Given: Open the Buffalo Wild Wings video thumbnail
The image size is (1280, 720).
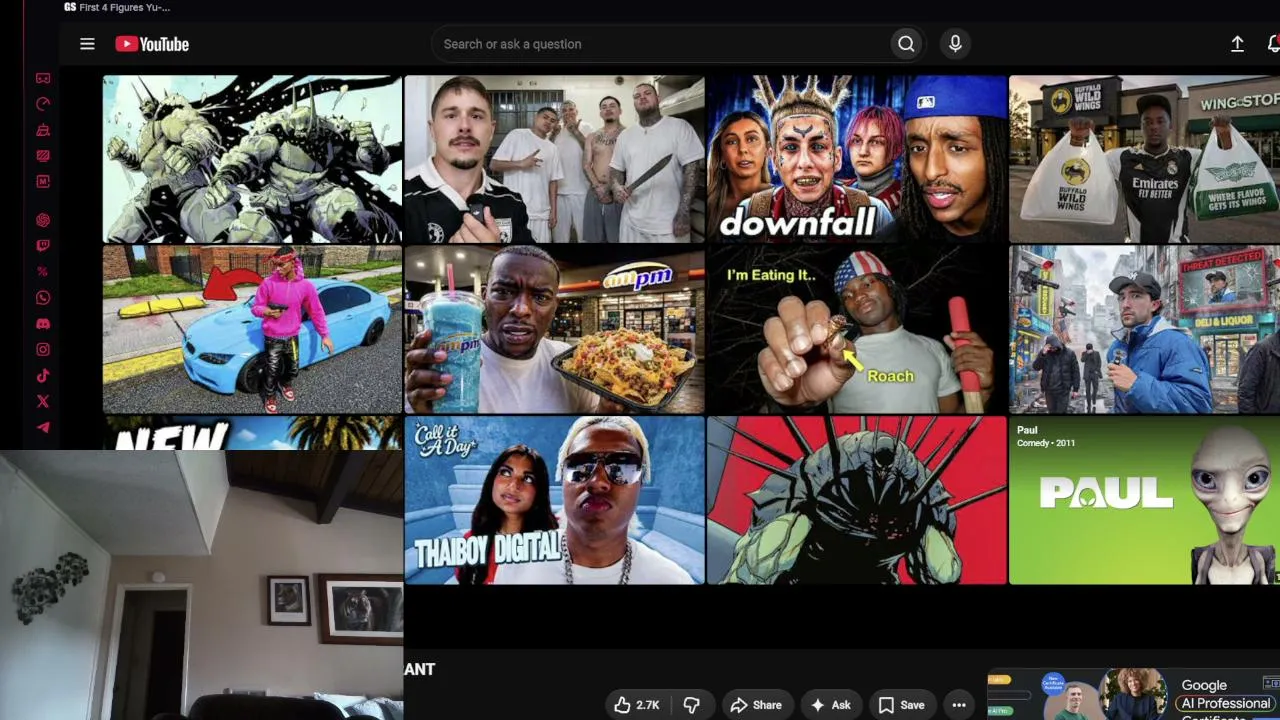Looking at the screenshot, I should [x=1144, y=159].
